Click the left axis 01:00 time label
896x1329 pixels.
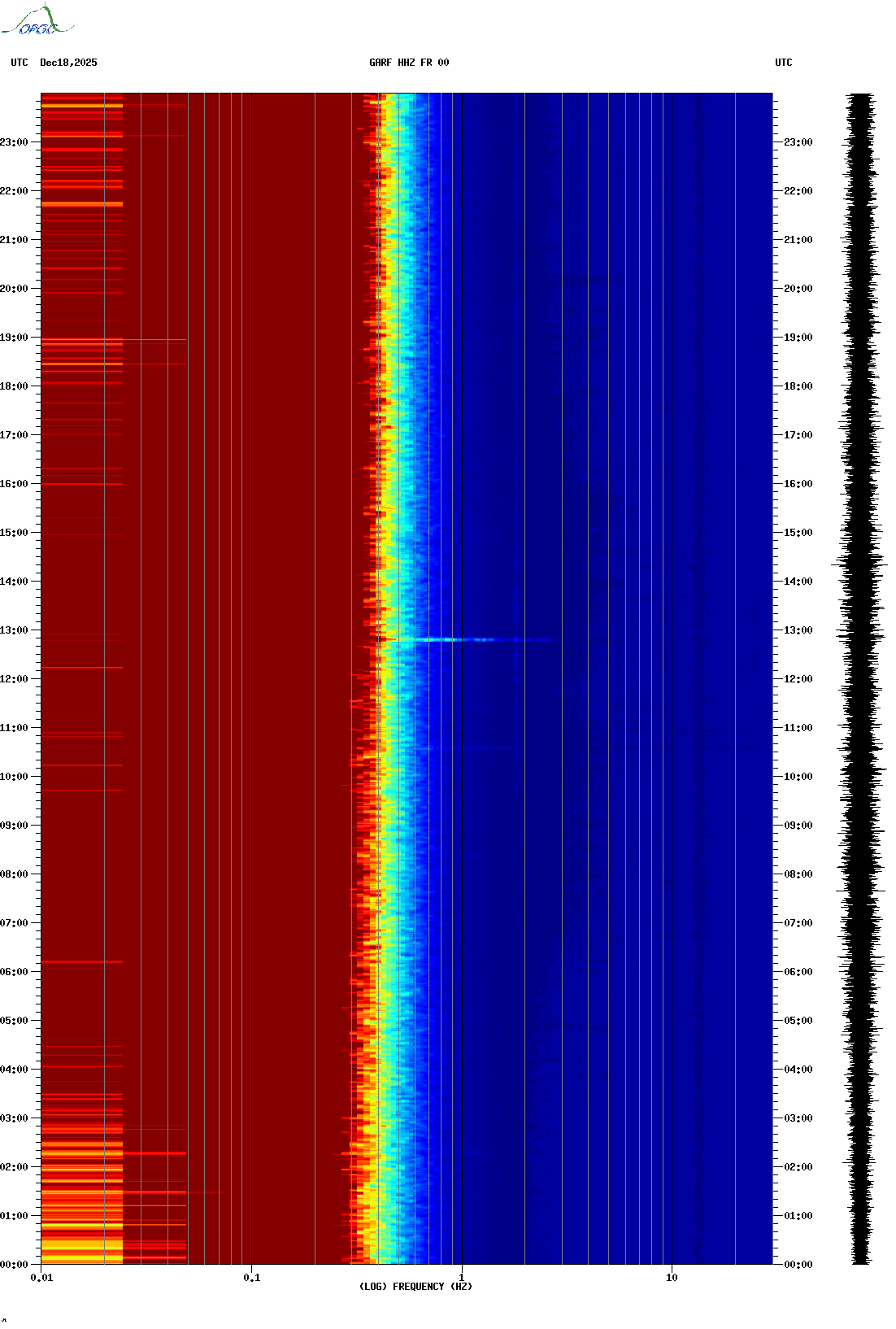pos(14,1216)
